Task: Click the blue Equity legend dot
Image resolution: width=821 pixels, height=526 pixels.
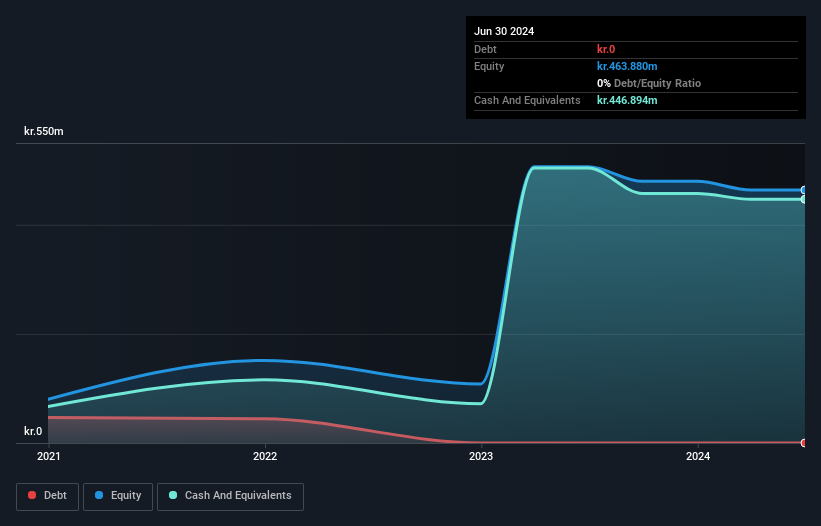Action: [99, 495]
